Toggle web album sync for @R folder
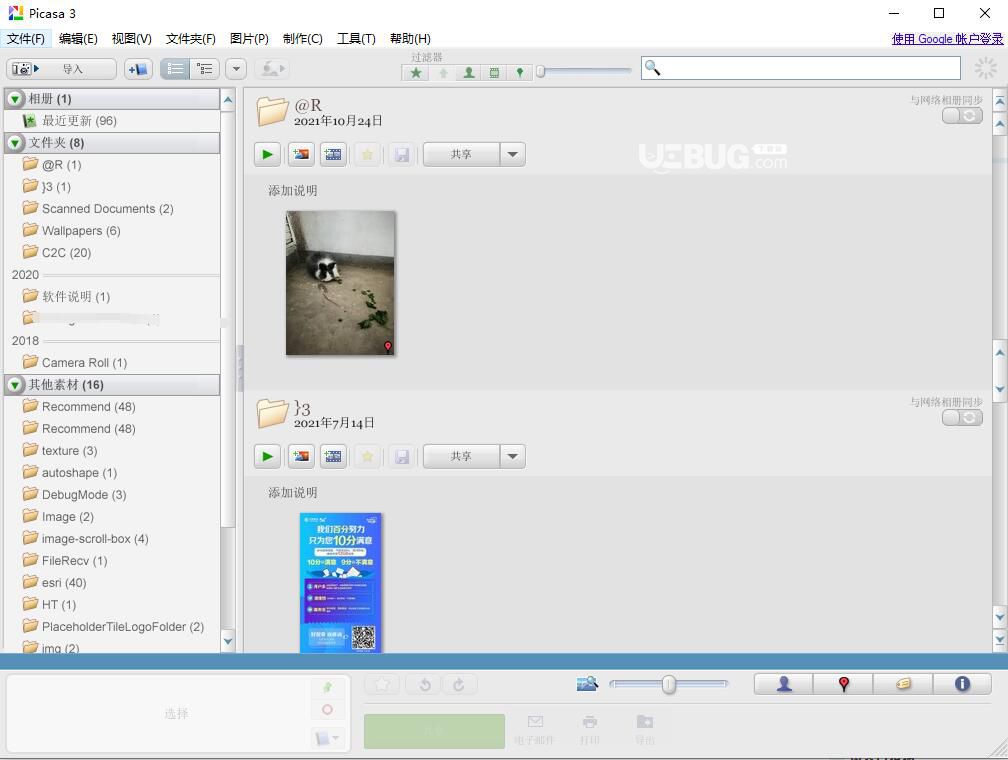1008x760 pixels. (962, 116)
